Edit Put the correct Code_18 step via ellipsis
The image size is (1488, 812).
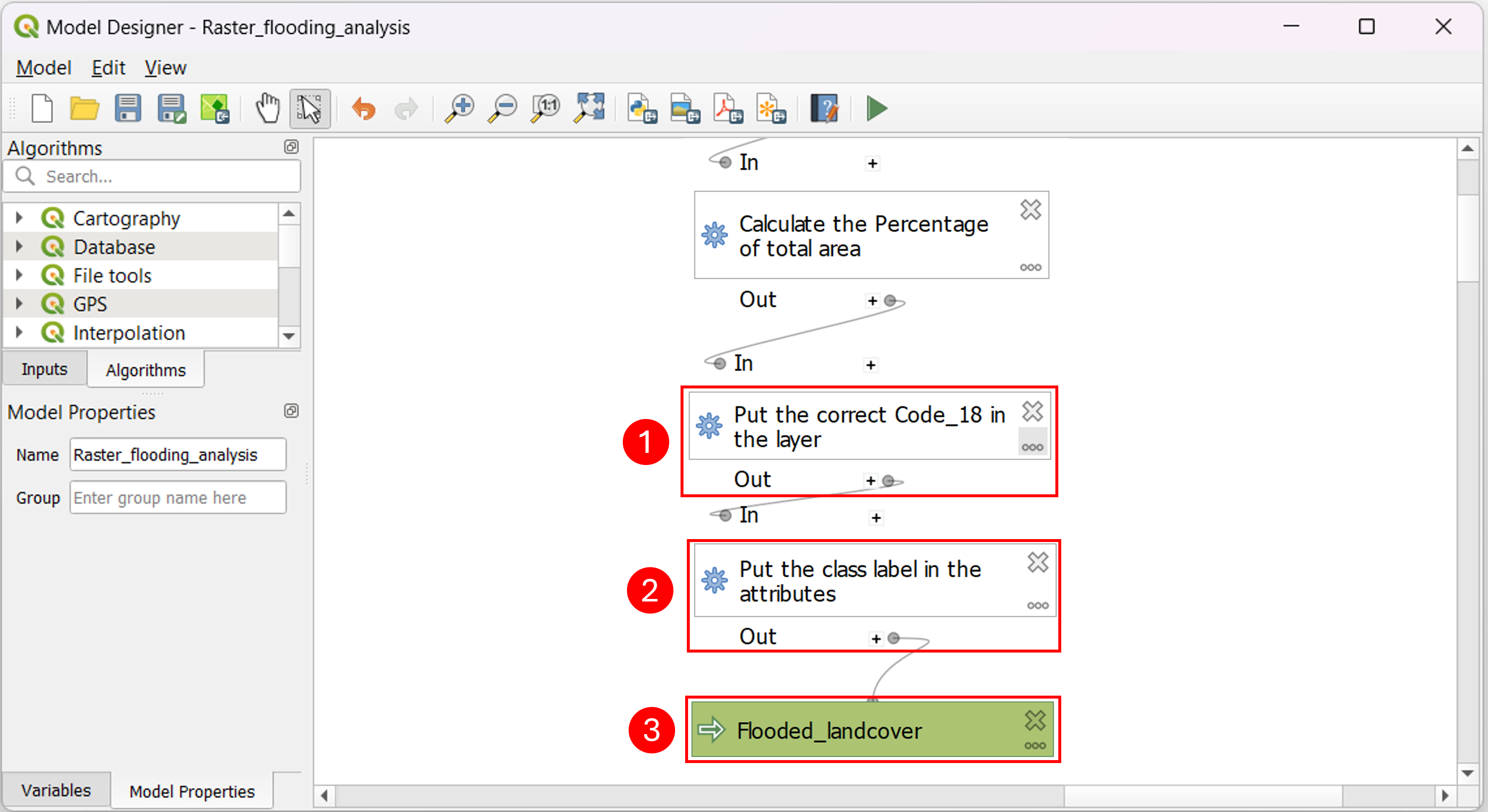tap(1032, 447)
